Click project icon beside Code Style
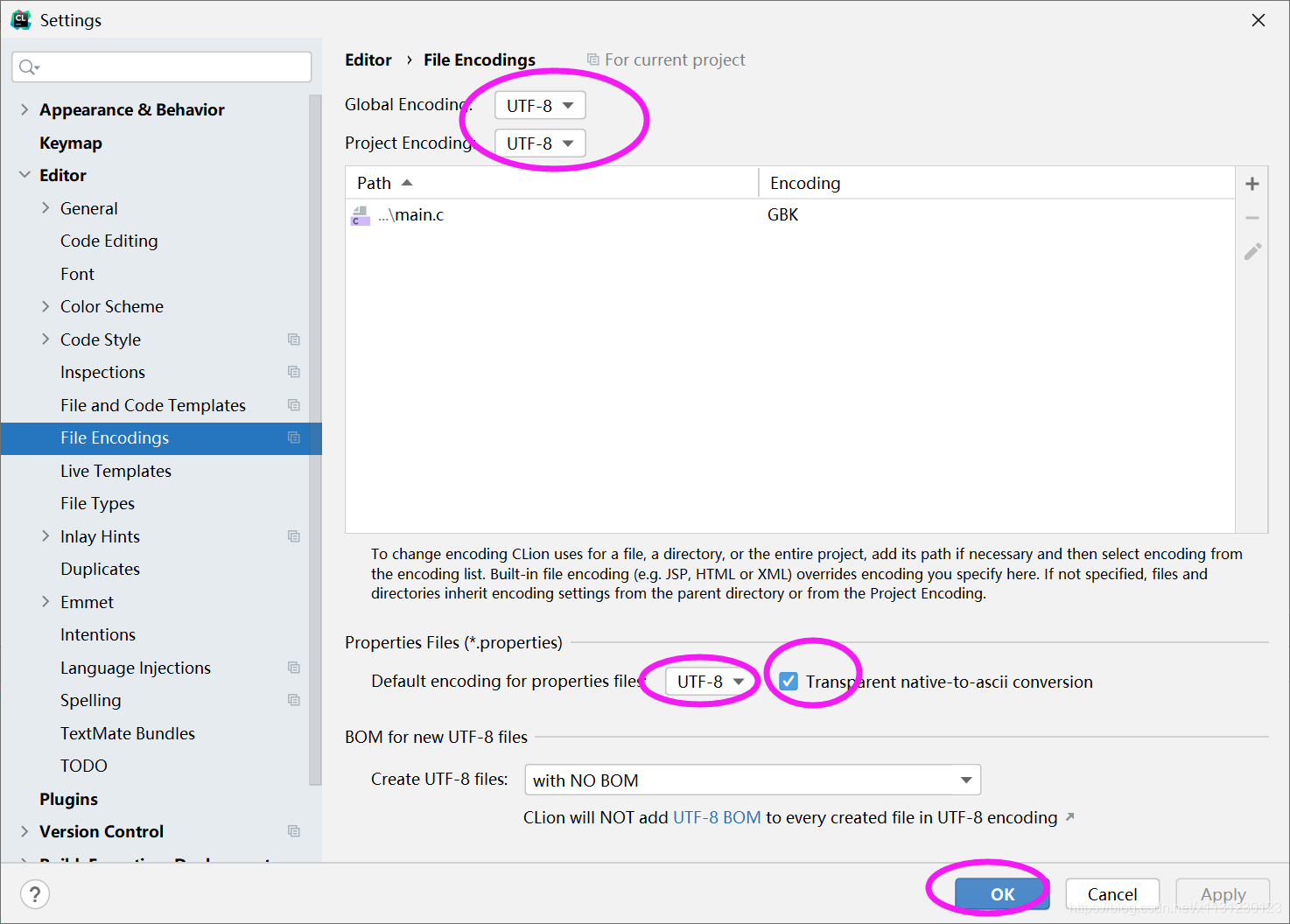 [294, 339]
